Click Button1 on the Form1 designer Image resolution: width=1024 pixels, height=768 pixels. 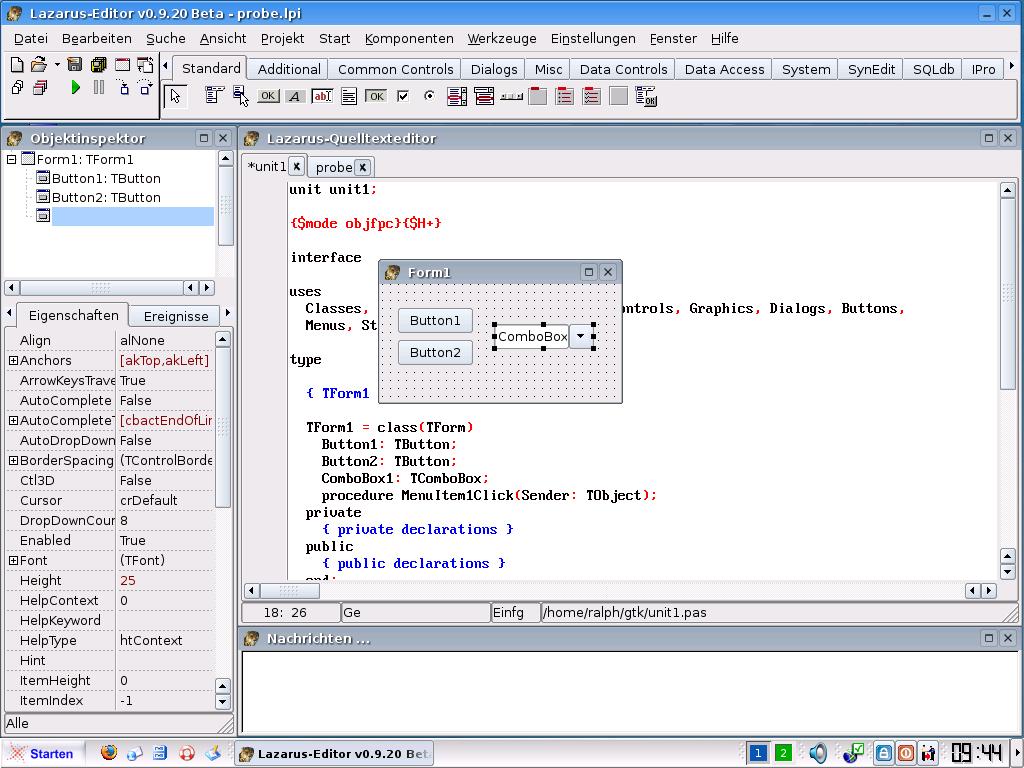coord(435,320)
